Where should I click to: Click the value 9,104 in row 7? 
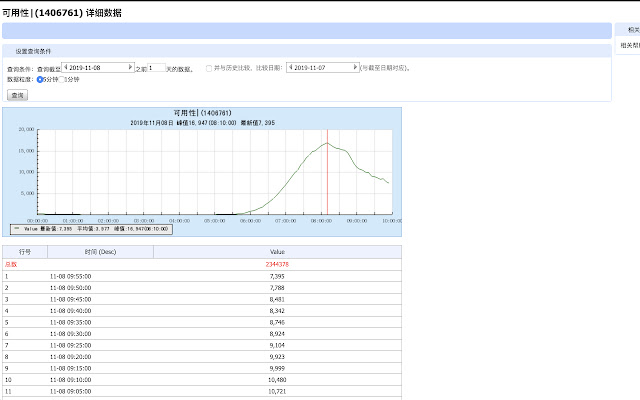coord(277,345)
